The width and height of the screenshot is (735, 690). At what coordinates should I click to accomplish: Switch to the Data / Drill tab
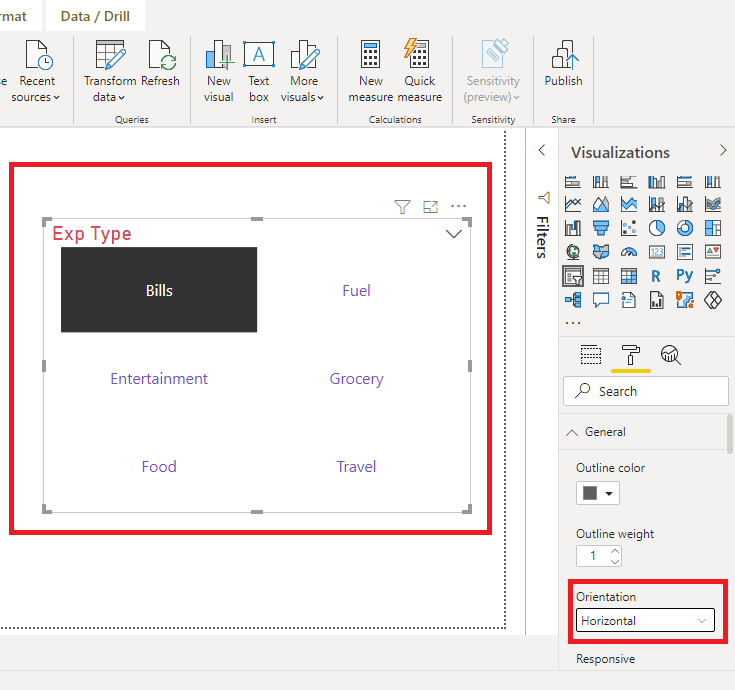[94, 16]
